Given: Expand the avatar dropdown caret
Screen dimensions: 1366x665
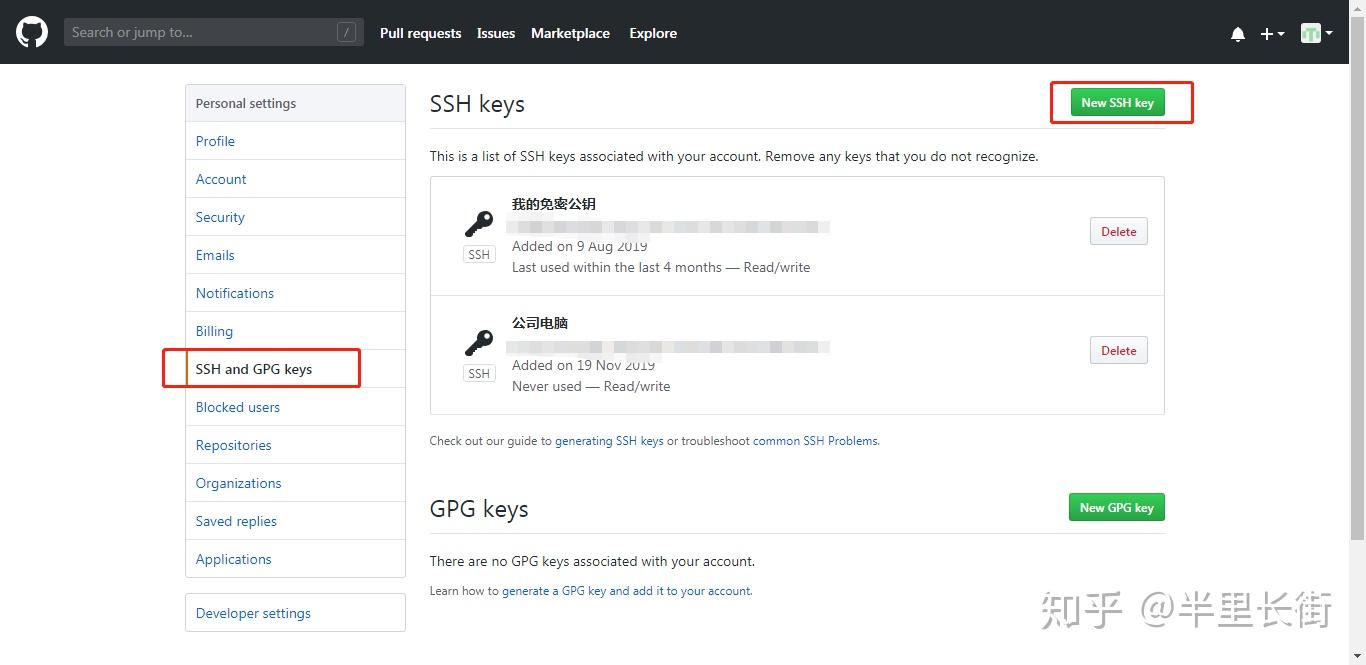Looking at the screenshot, I should [x=1327, y=33].
